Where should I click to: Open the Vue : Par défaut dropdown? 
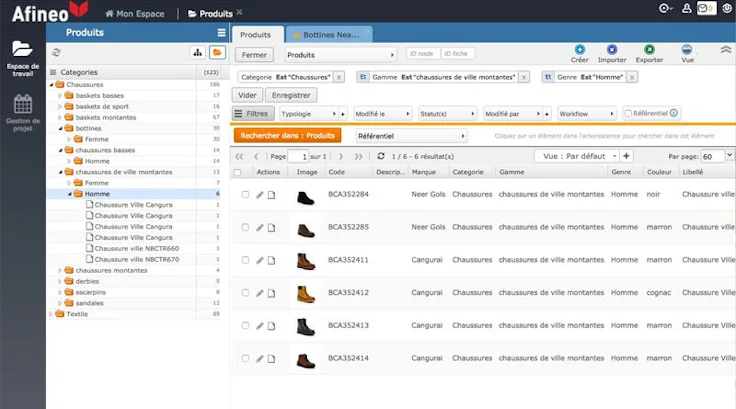coord(577,156)
